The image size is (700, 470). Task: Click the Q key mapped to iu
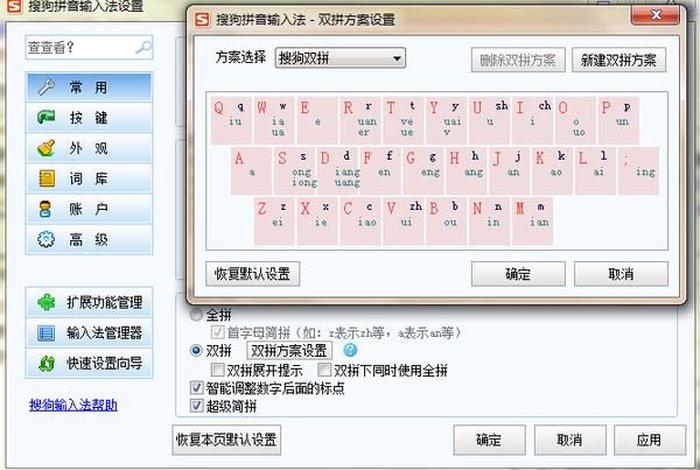231,120
